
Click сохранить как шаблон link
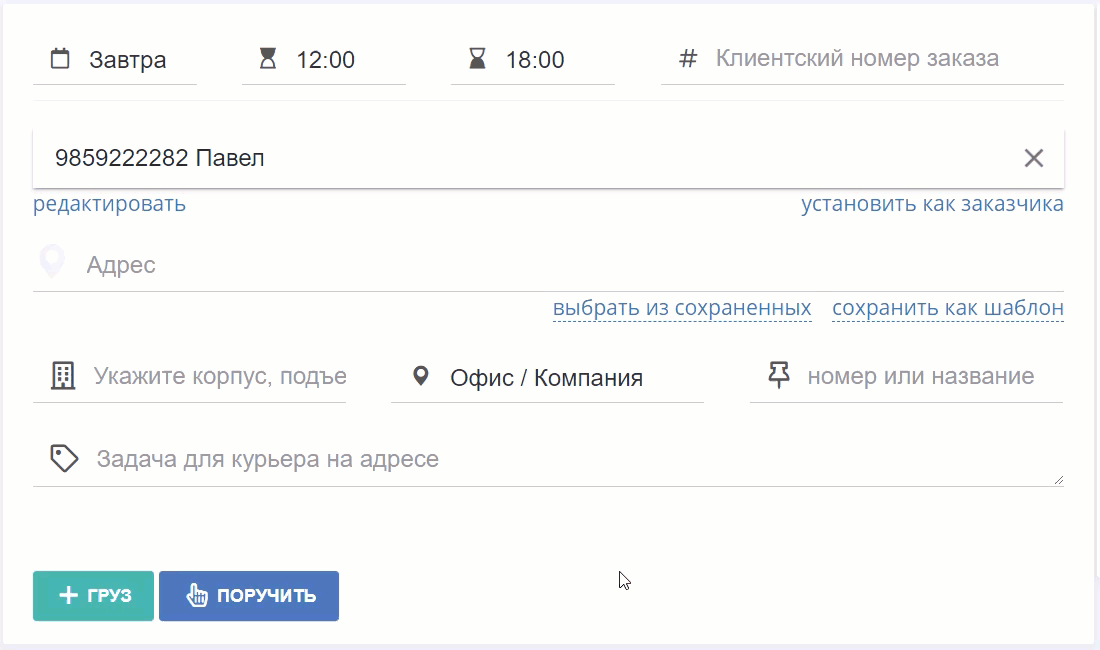[948, 308]
